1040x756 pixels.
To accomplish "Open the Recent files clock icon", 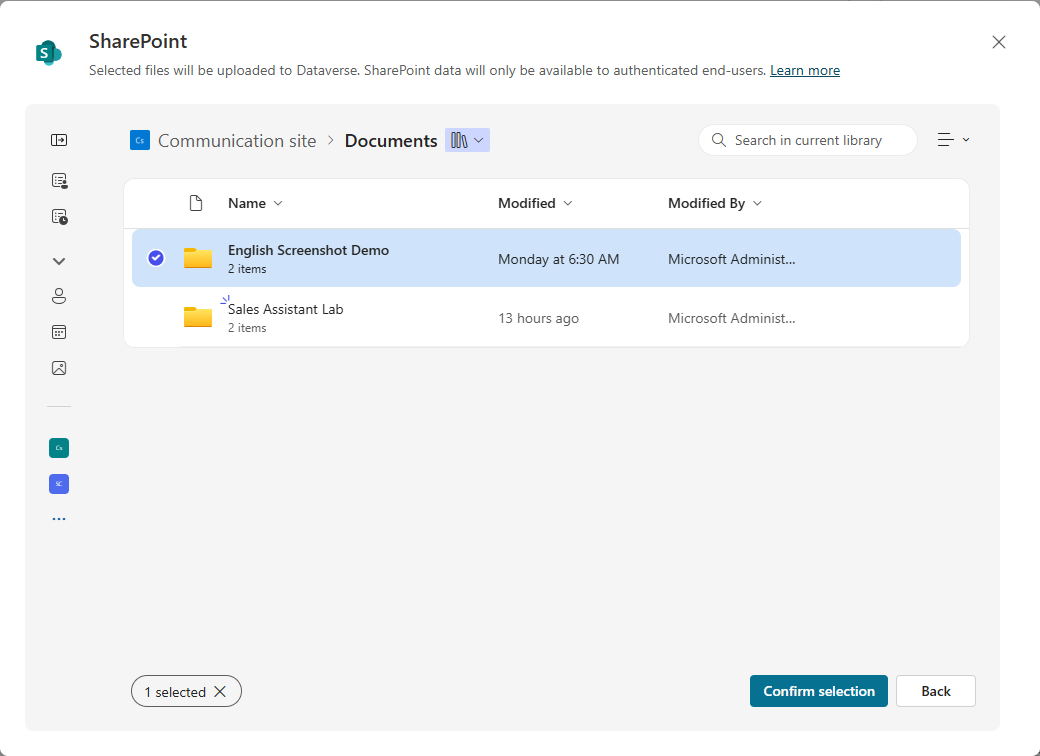I will [59, 217].
